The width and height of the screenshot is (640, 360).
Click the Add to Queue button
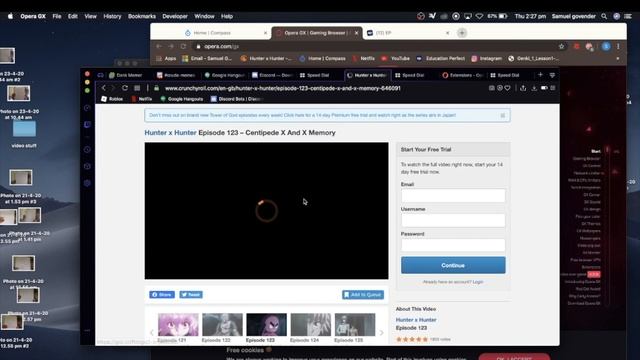point(363,295)
